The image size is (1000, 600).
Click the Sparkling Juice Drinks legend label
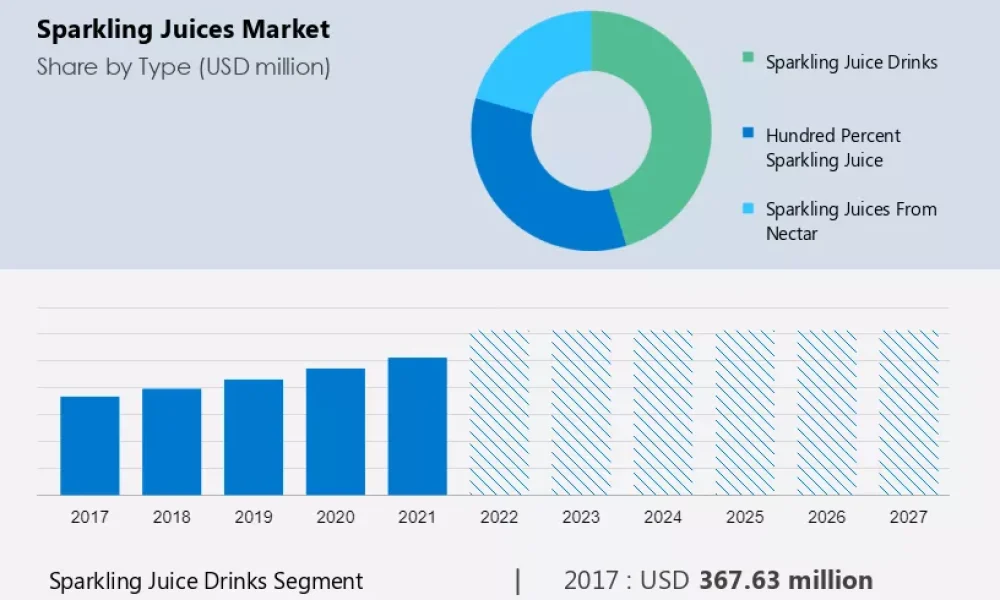pyautogui.click(x=851, y=62)
